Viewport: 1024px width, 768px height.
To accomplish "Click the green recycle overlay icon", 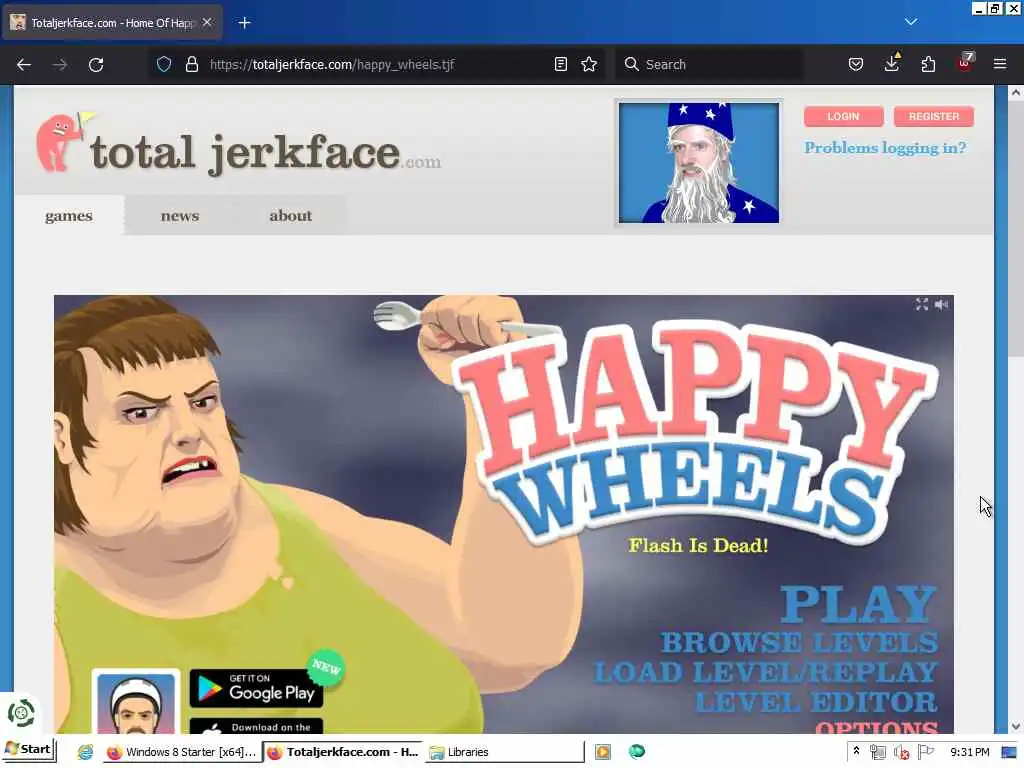I will (20, 713).
